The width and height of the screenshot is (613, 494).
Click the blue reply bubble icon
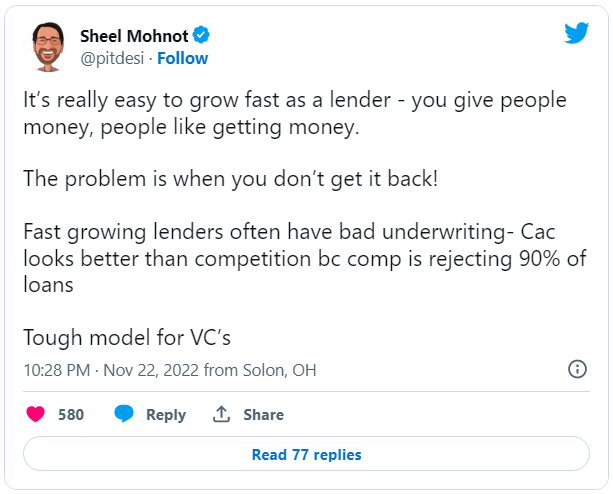(x=124, y=414)
